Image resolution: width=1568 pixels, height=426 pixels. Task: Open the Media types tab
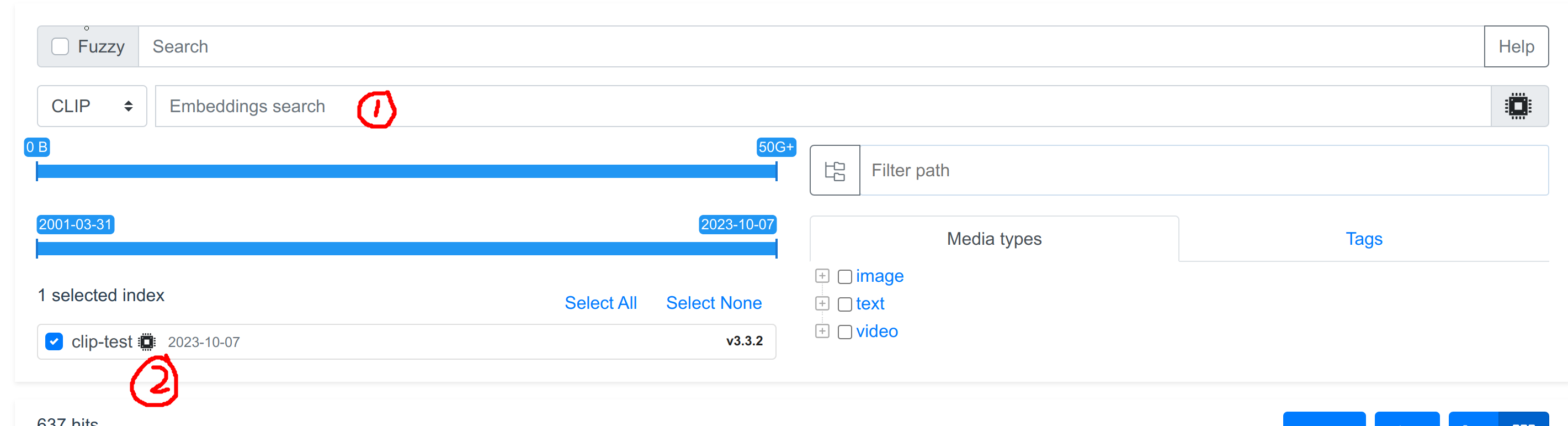pos(993,239)
